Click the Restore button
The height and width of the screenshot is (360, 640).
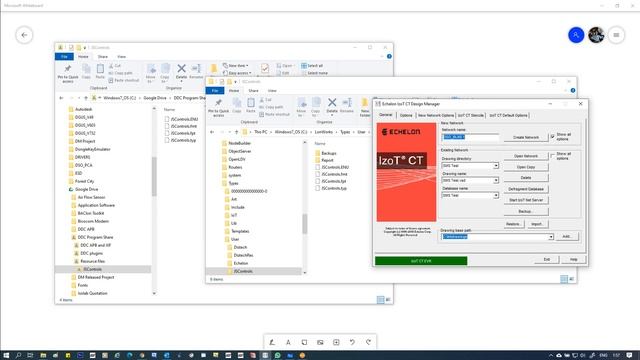tap(513, 224)
